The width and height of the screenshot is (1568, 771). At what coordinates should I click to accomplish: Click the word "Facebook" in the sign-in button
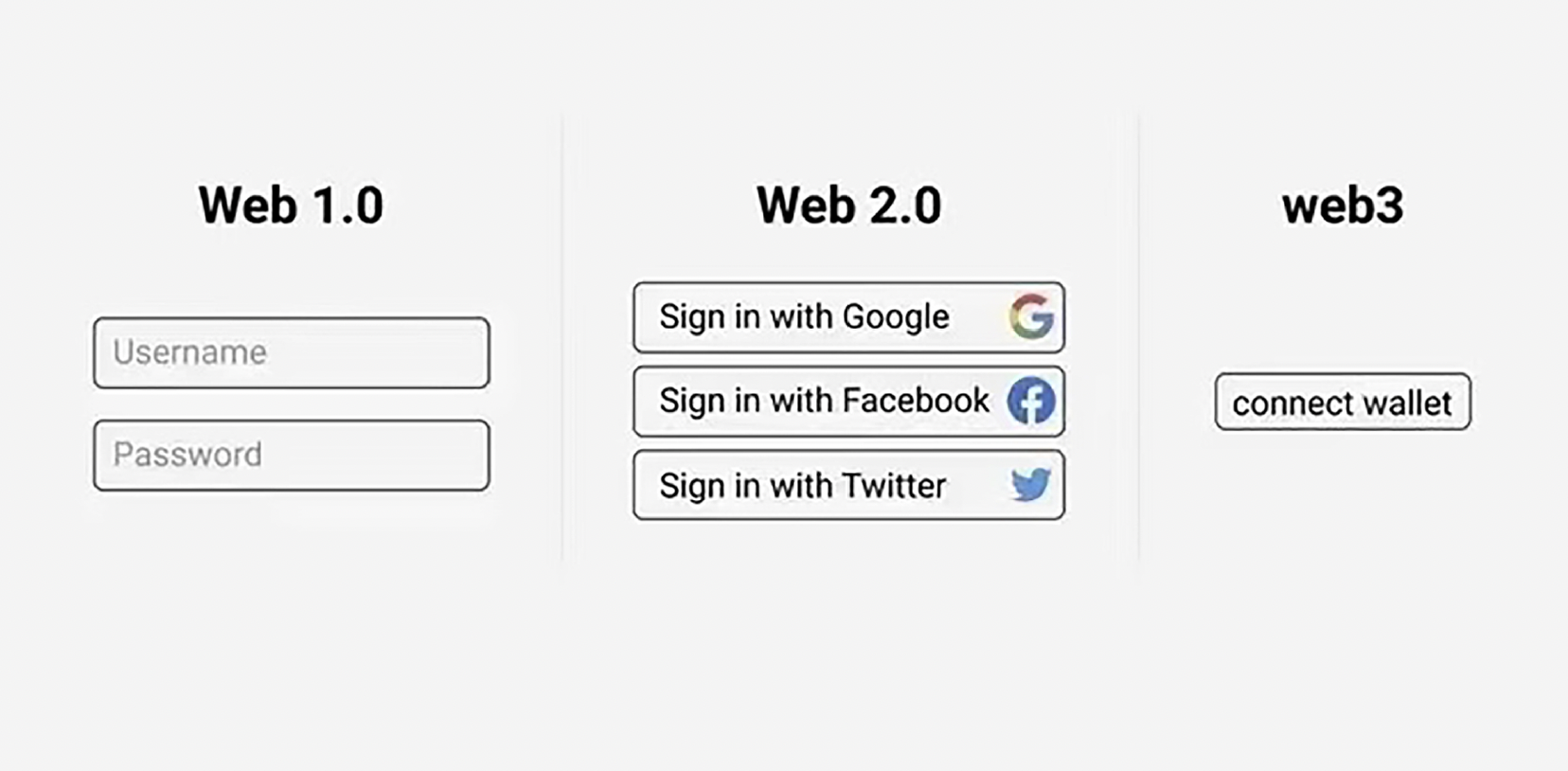[x=916, y=401]
